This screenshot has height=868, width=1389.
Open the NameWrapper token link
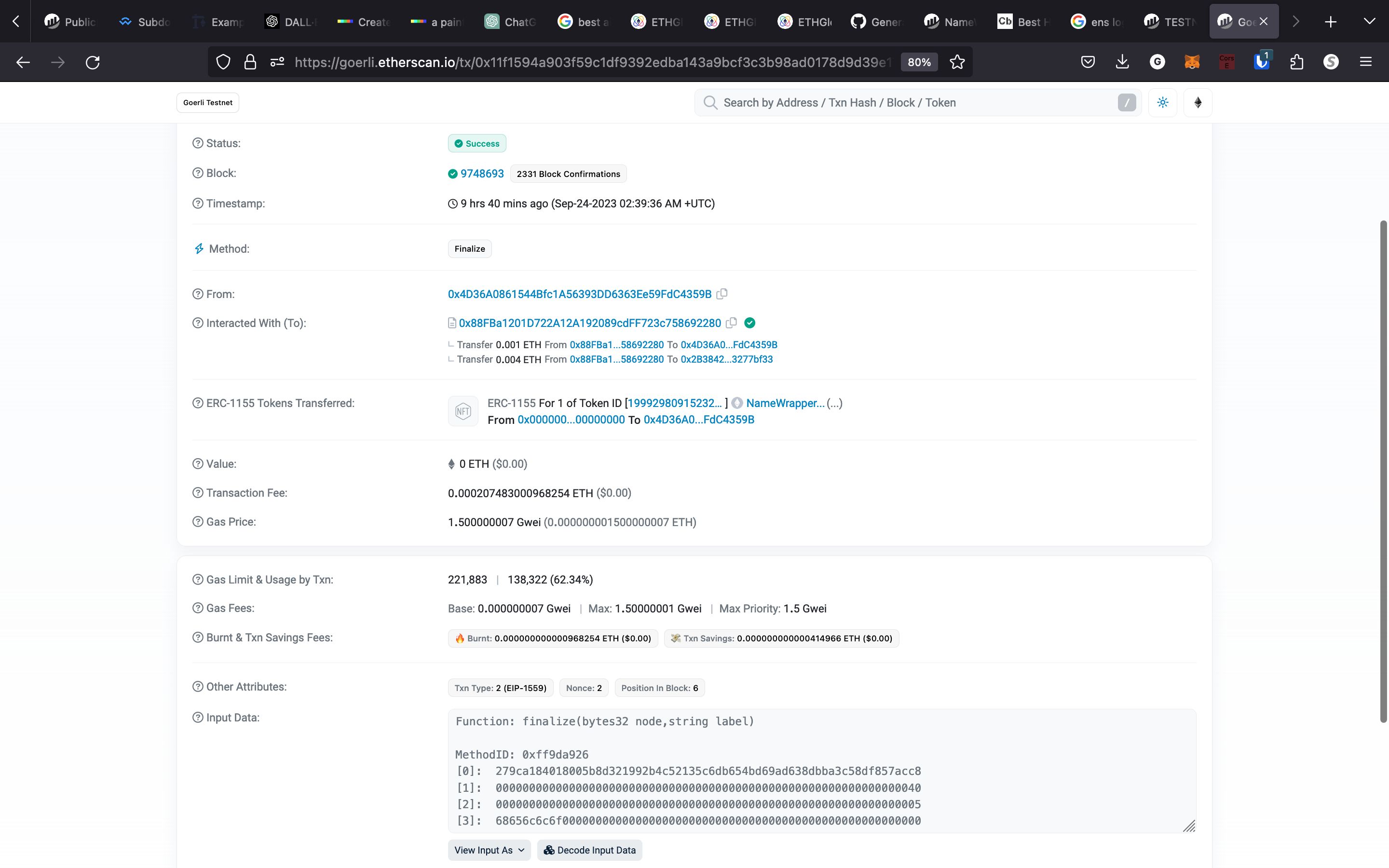click(785, 404)
